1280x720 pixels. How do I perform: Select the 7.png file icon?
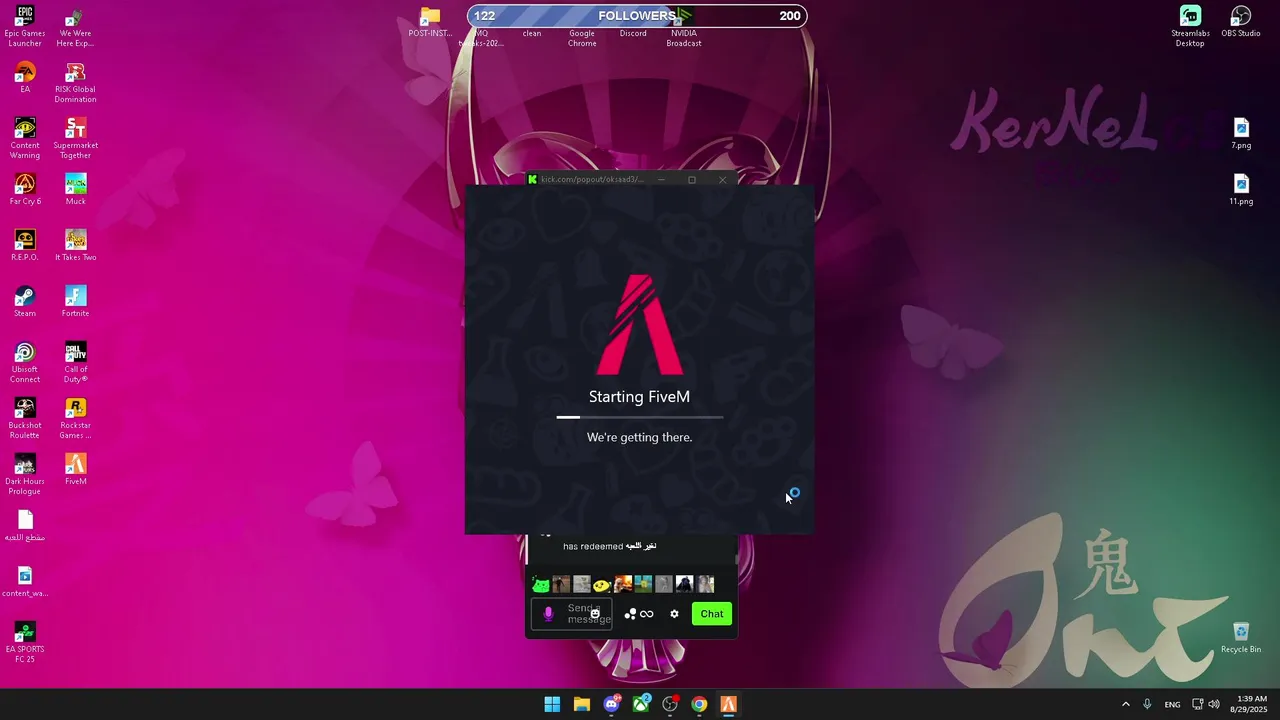pos(1241,134)
